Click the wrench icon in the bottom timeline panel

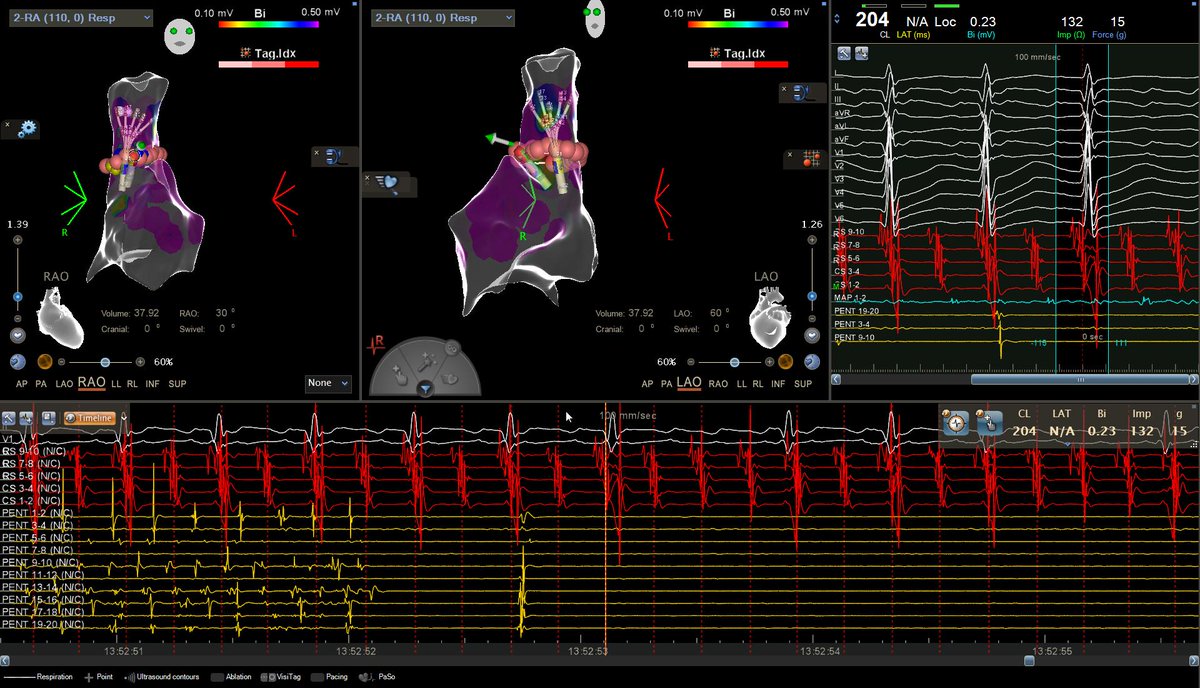point(9,418)
